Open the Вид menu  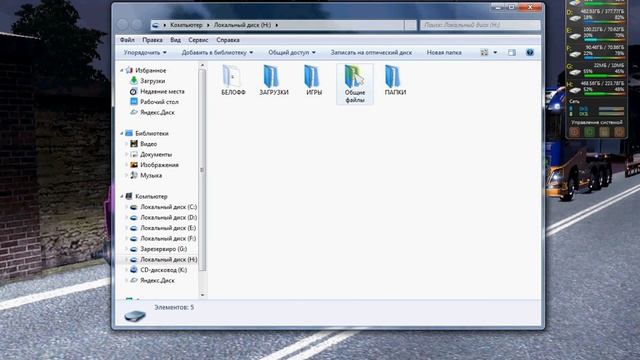point(176,40)
